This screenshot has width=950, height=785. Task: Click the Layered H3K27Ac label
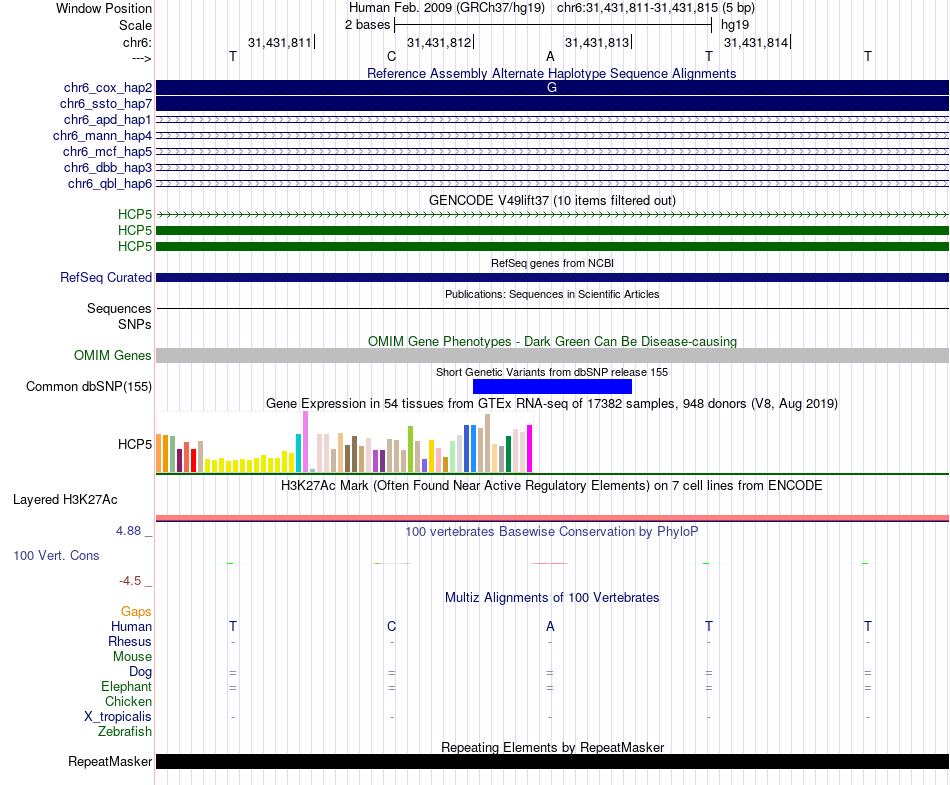coord(65,500)
